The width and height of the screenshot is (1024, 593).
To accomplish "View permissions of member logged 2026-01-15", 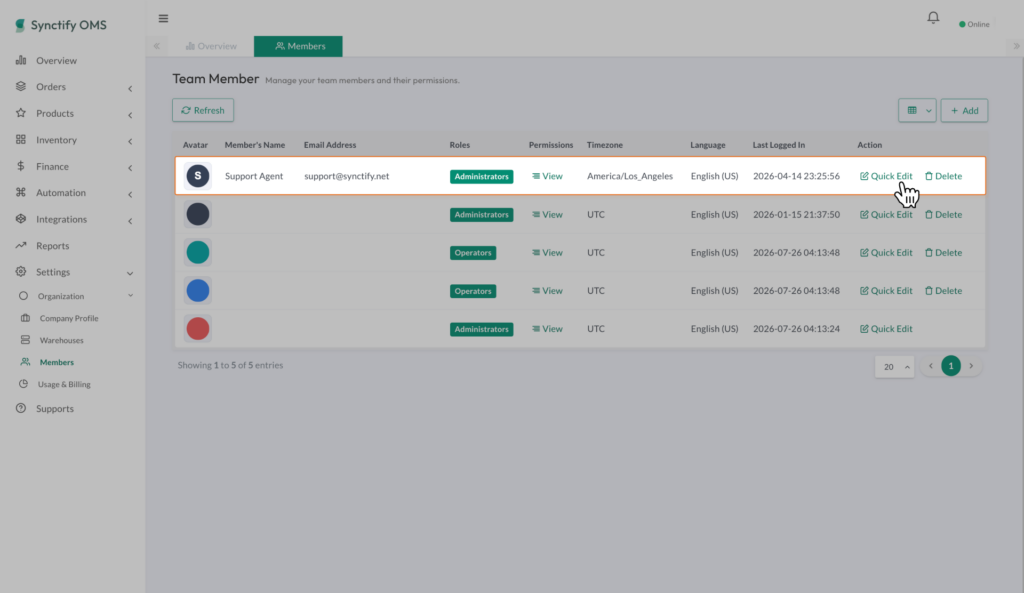I will pos(547,214).
